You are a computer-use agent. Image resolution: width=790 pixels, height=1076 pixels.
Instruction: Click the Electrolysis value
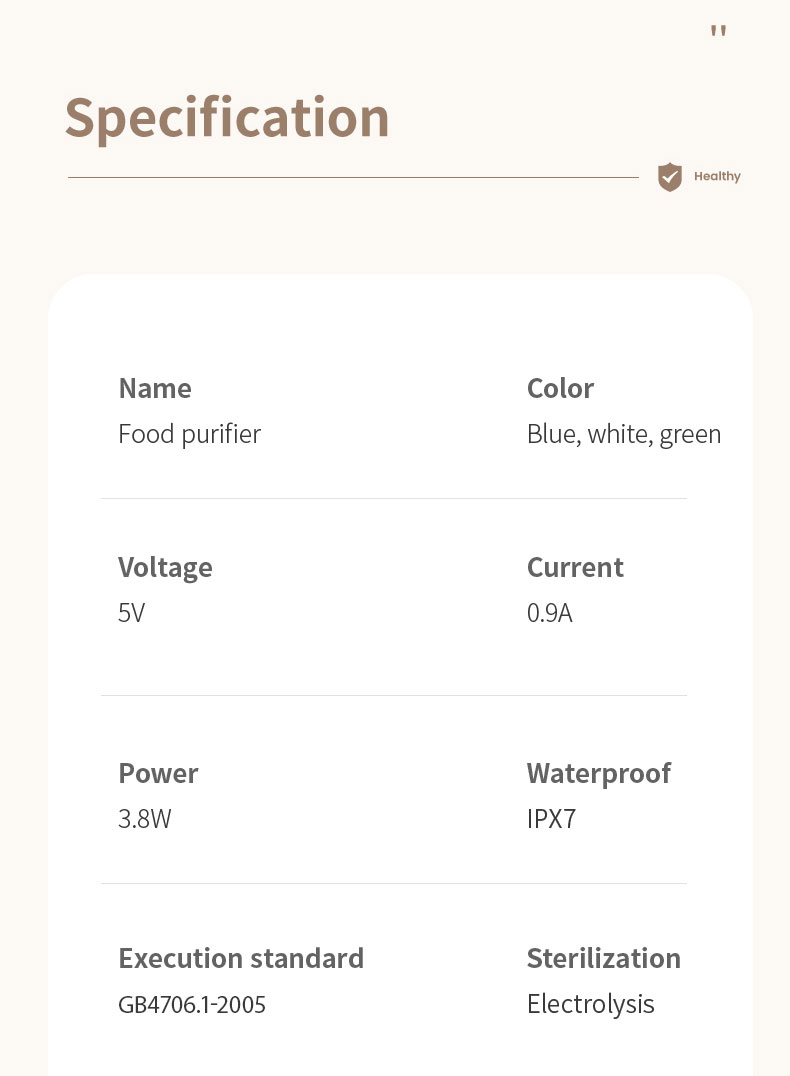[591, 1004]
